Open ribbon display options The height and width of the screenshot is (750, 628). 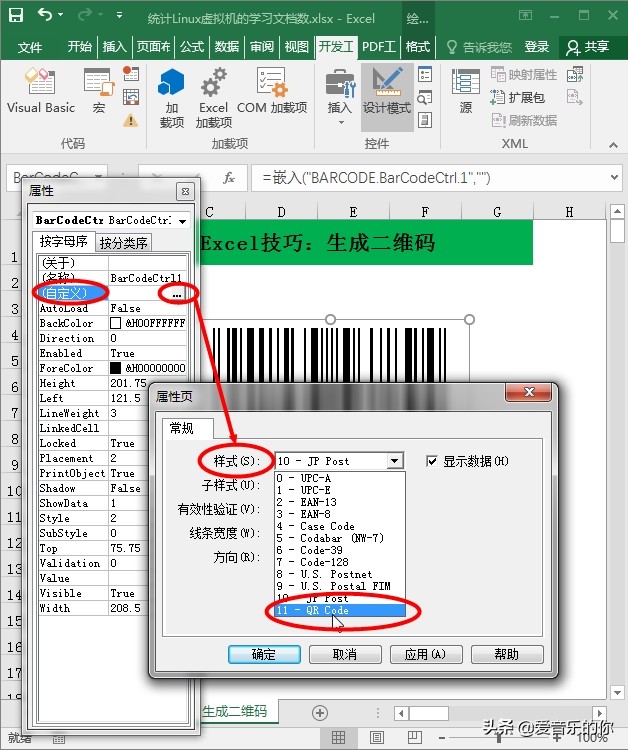[x=525, y=15]
